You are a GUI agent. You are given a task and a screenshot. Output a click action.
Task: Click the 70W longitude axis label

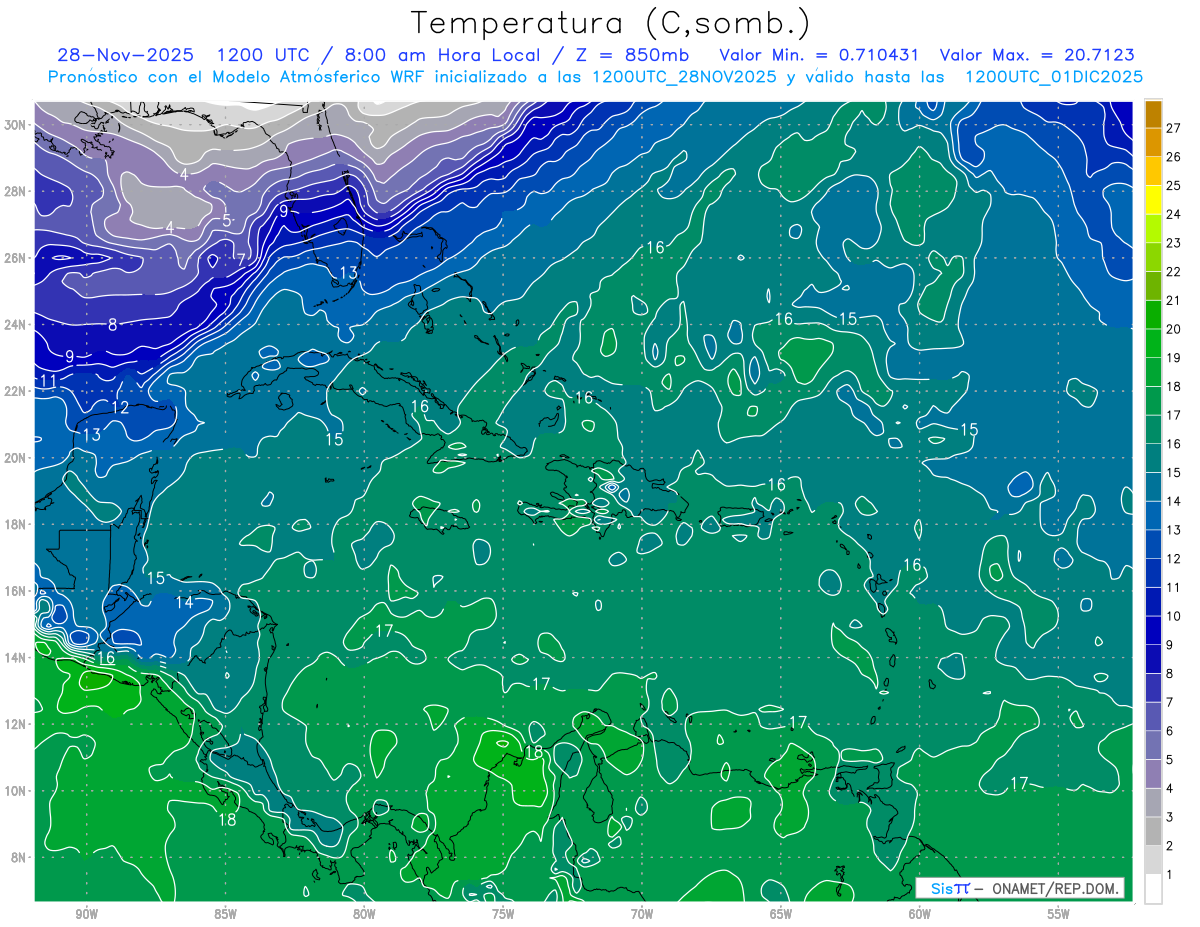(642, 914)
